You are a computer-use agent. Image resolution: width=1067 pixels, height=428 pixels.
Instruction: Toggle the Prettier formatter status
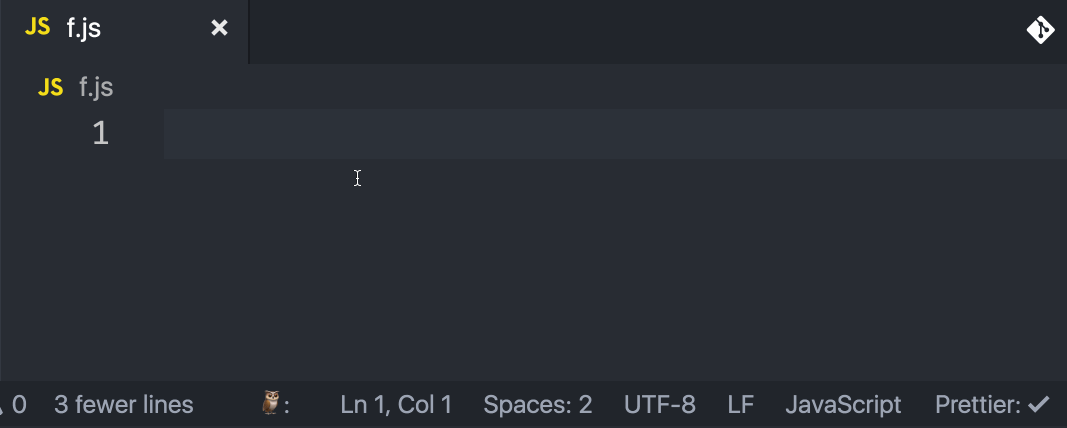(992, 405)
